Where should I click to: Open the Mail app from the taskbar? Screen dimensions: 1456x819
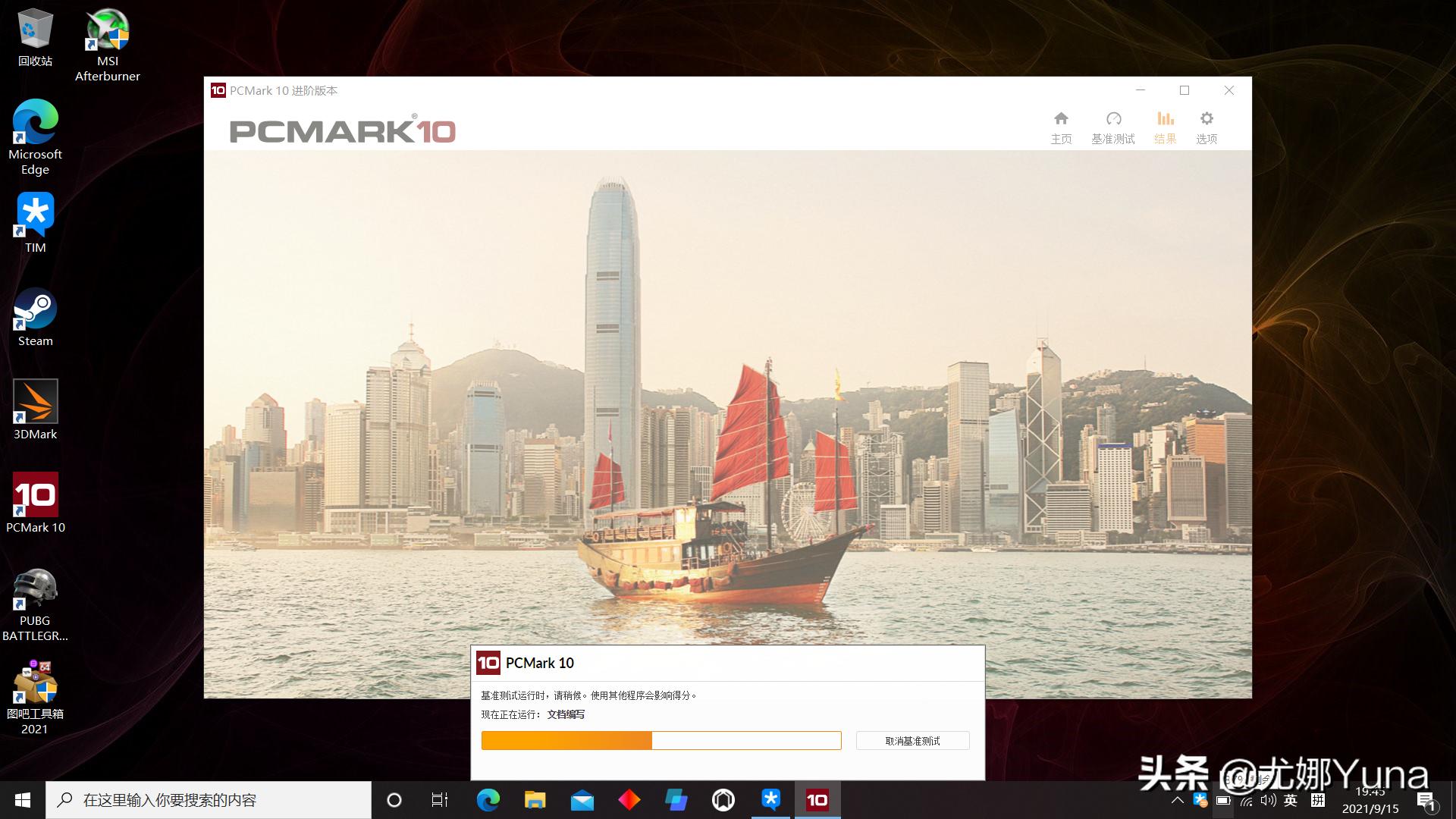coord(582,800)
